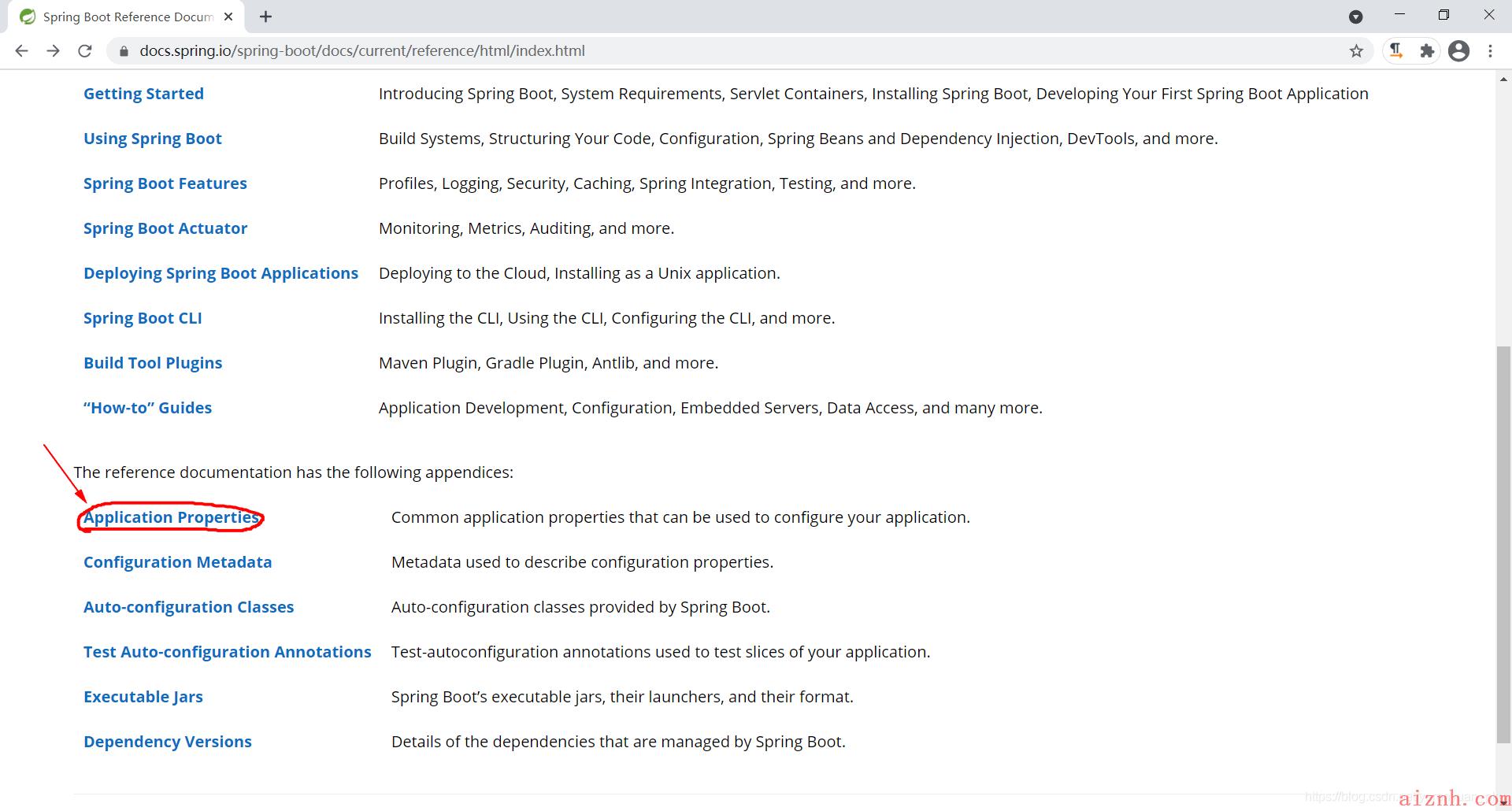Go forward using the browser forward arrow

pyautogui.click(x=53, y=51)
